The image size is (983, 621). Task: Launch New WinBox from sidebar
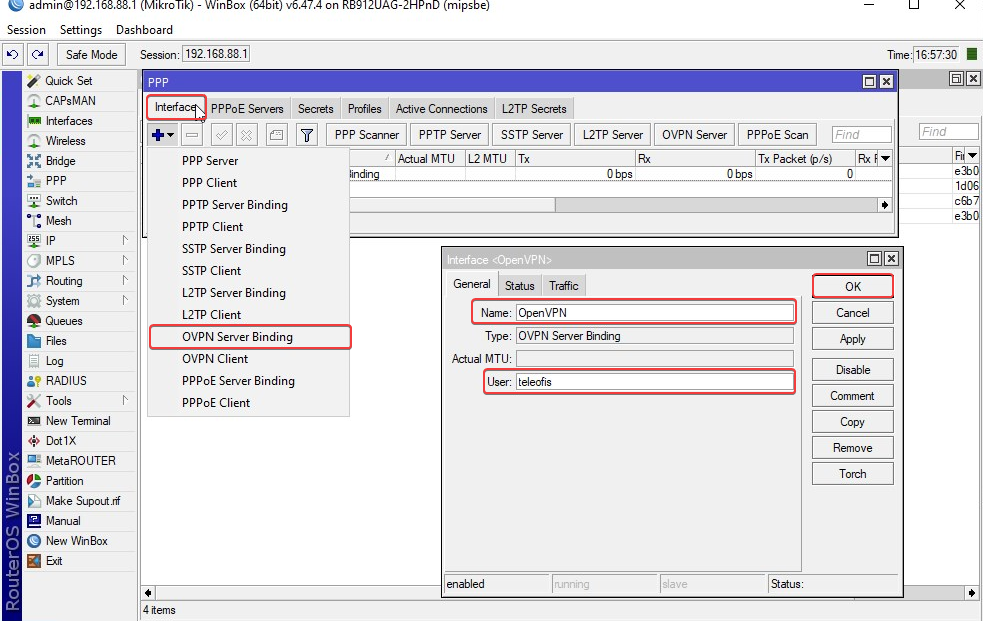click(76, 541)
